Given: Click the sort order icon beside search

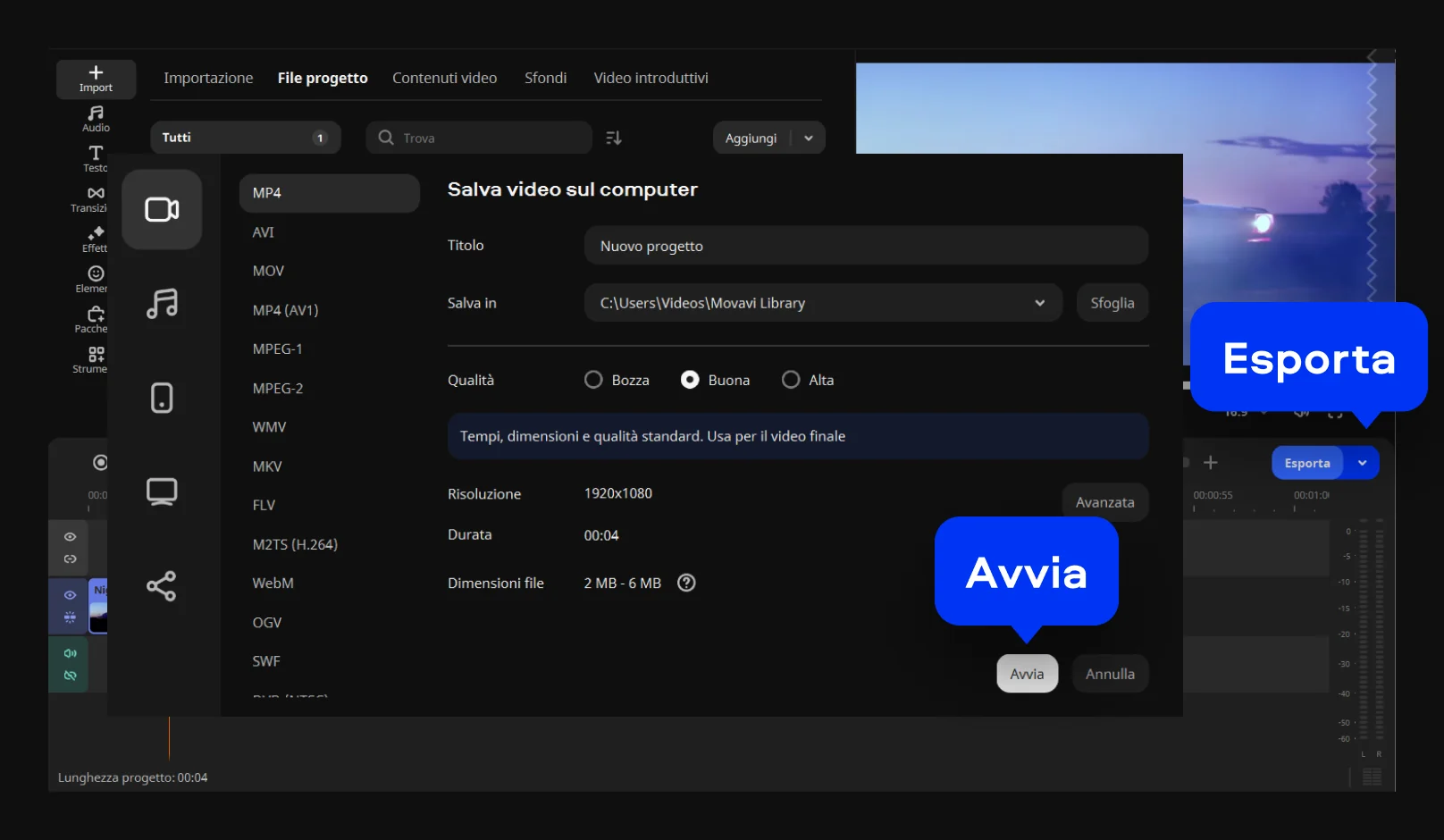Looking at the screenshot, I should (x=613, y=138).
